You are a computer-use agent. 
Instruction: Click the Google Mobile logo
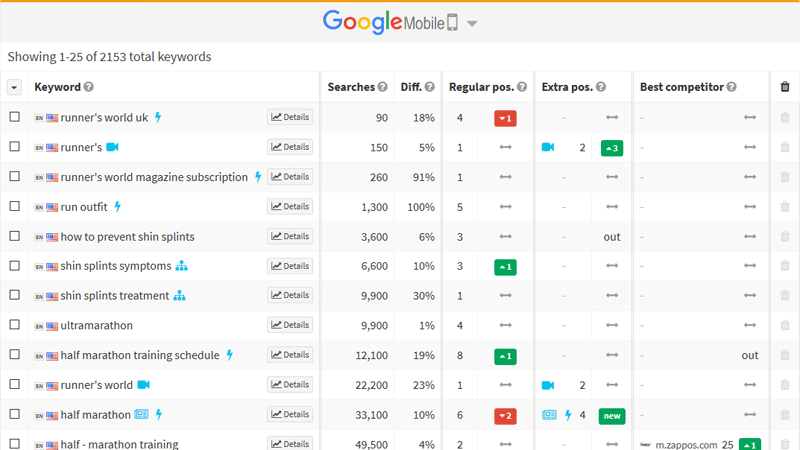point(390,22)
